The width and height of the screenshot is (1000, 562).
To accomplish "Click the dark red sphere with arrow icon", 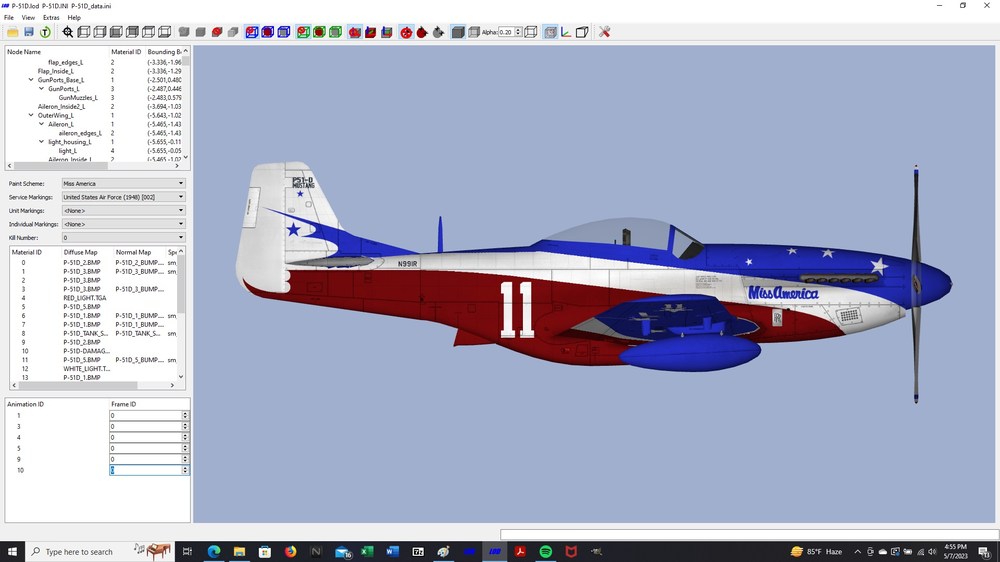I will (x=422, y=32).
